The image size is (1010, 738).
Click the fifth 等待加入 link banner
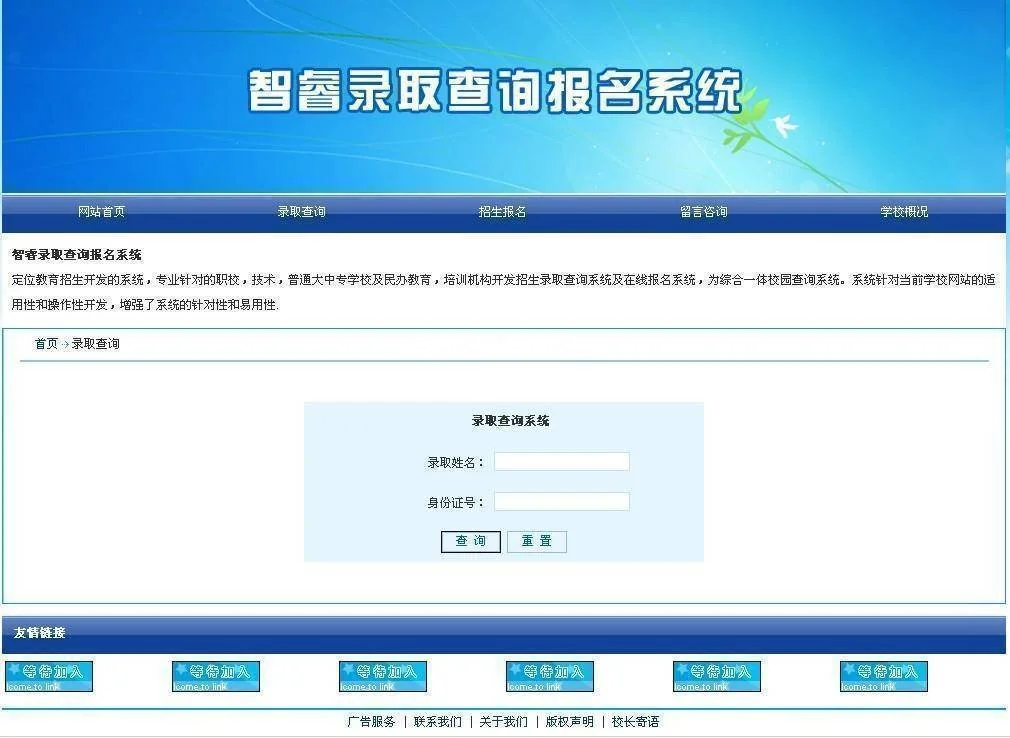point(717,676)
